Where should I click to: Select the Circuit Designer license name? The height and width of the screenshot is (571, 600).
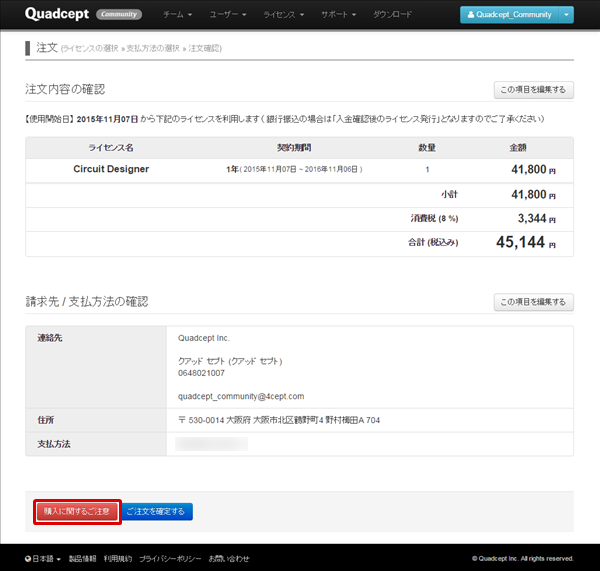111,169
